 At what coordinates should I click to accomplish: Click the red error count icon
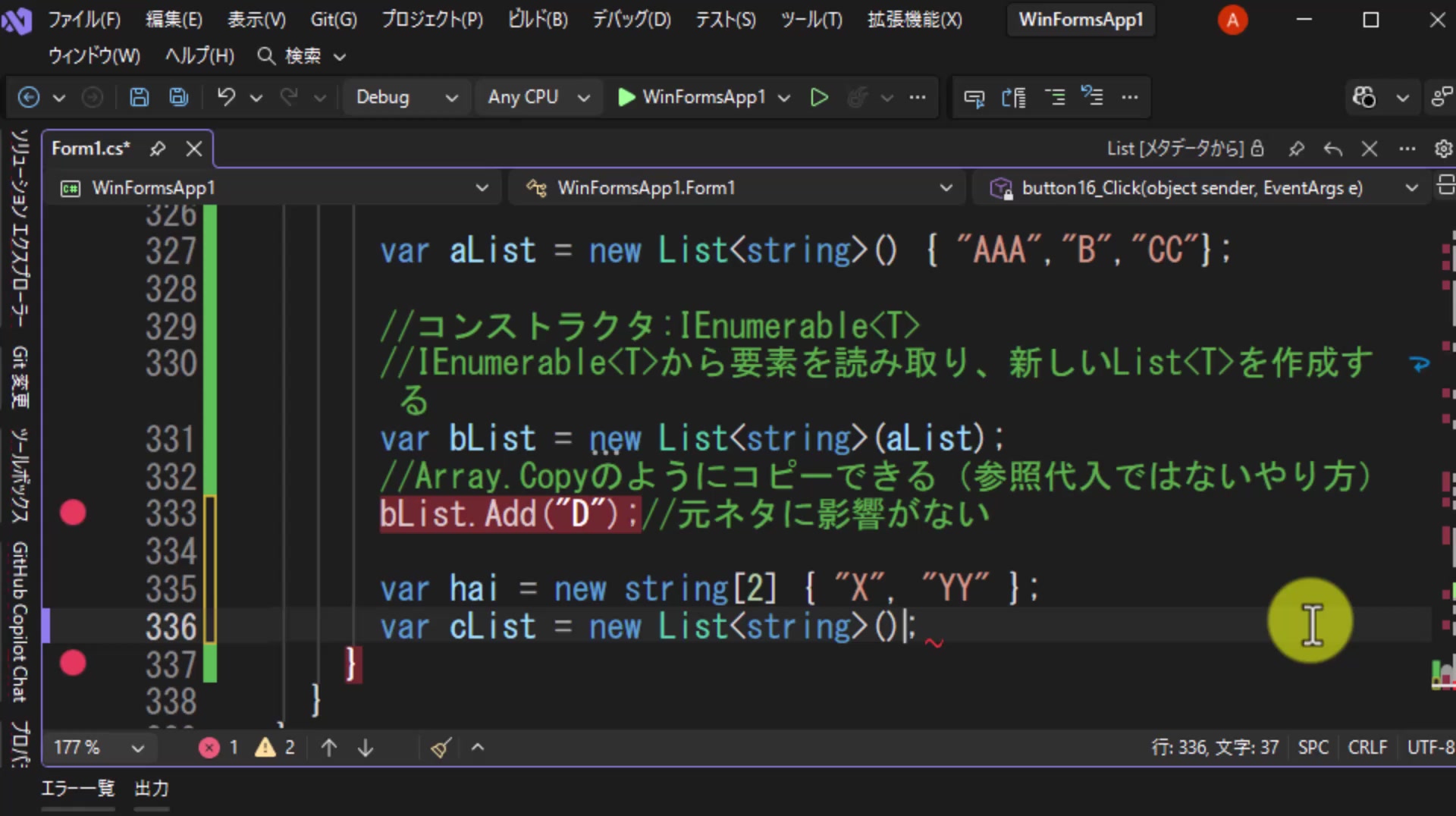click(x=209, y=748)
